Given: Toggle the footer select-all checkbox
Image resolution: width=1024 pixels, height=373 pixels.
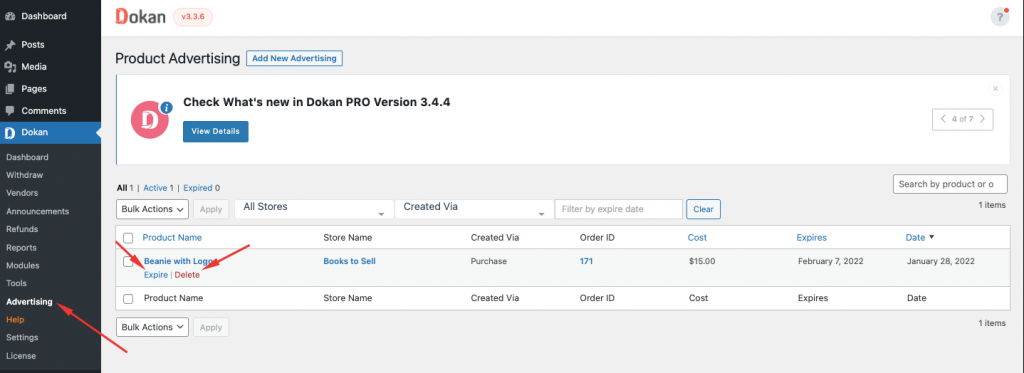Looking at the screenshot, I should [x=128, y=299].
